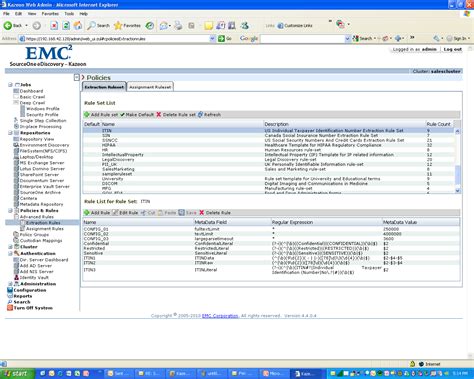Click the Cut rule button

148,213
